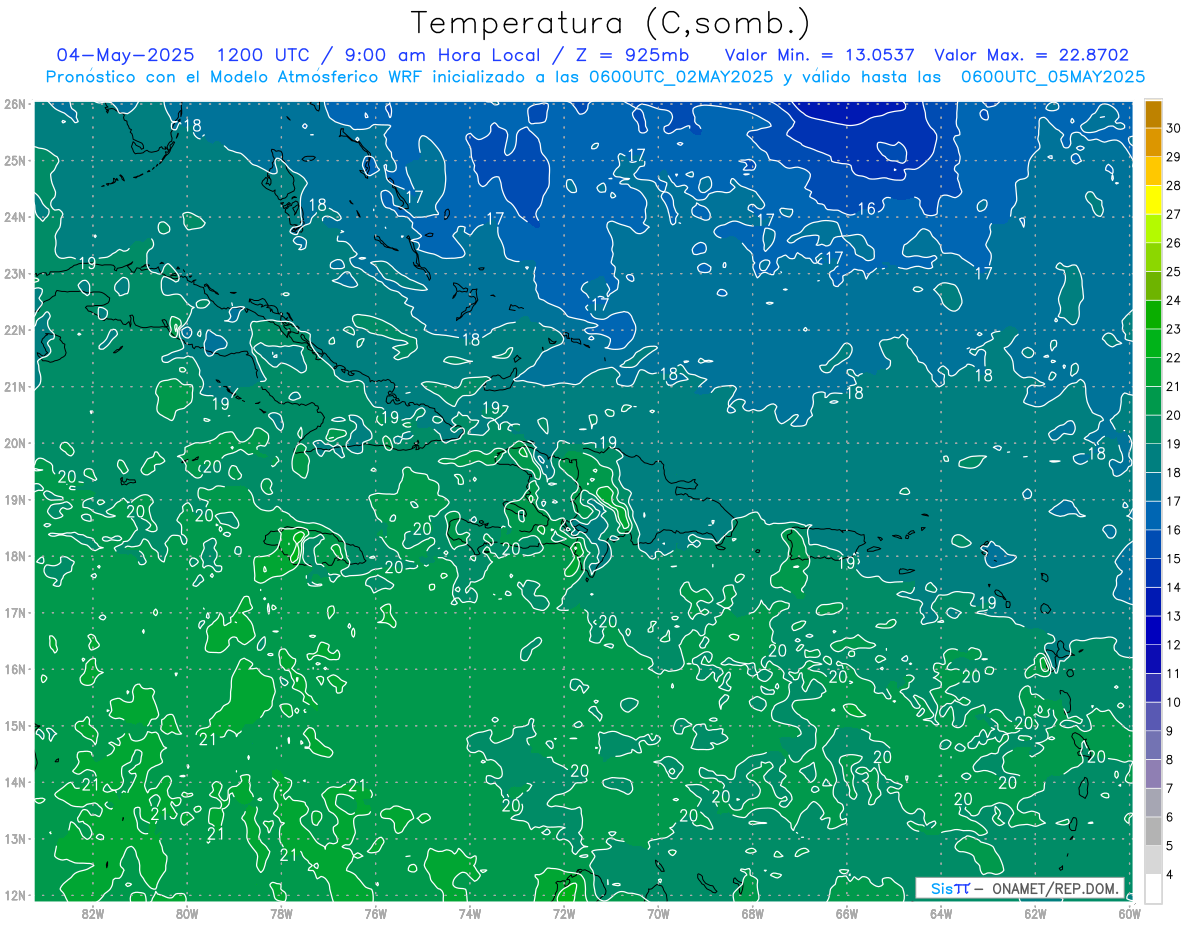Select the '82W' longitude axis label
Viewport: 1200px width, 927px height.
(x=93, y=913)
